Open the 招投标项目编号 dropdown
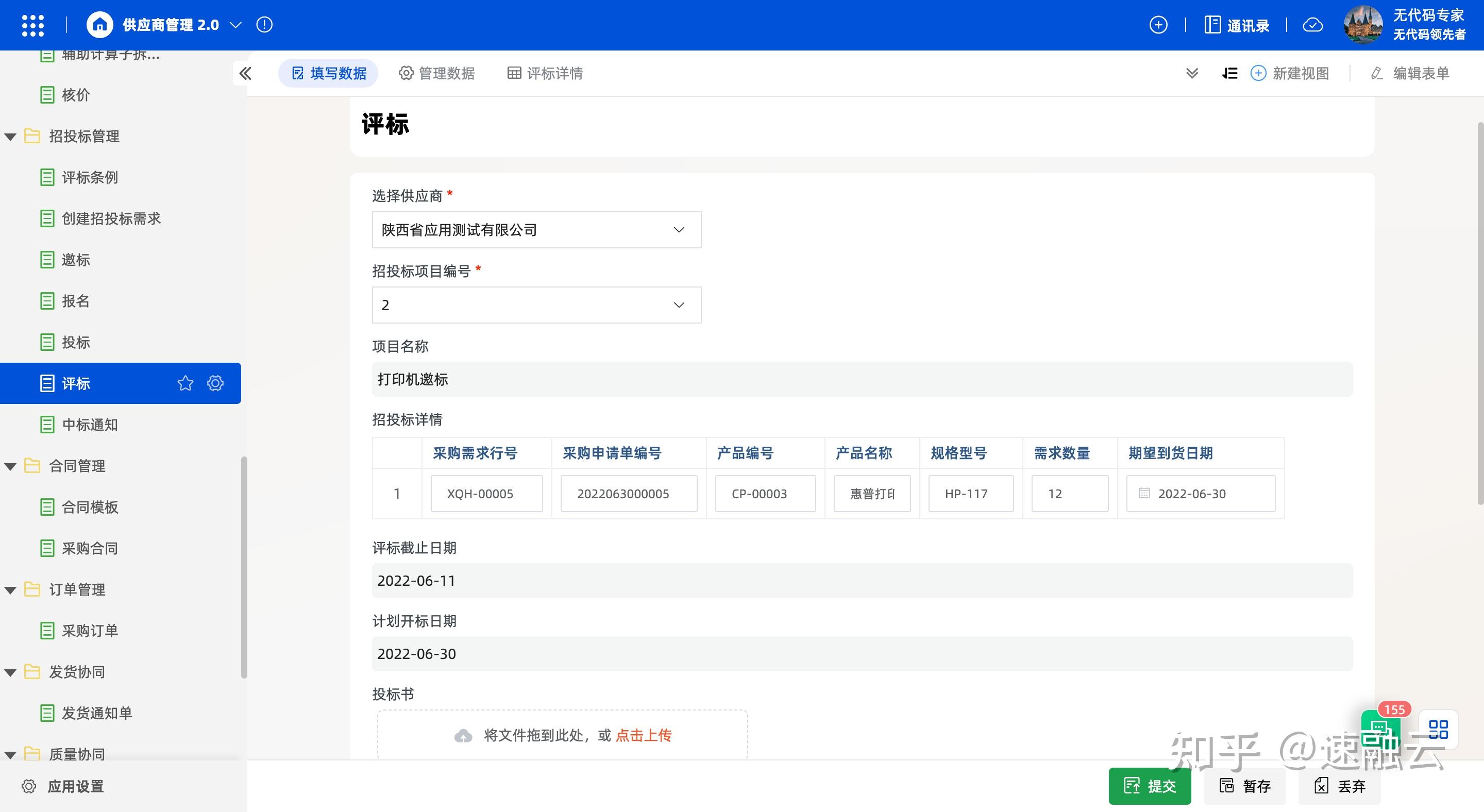1484x812 pixels. click(x=679, y=304)
